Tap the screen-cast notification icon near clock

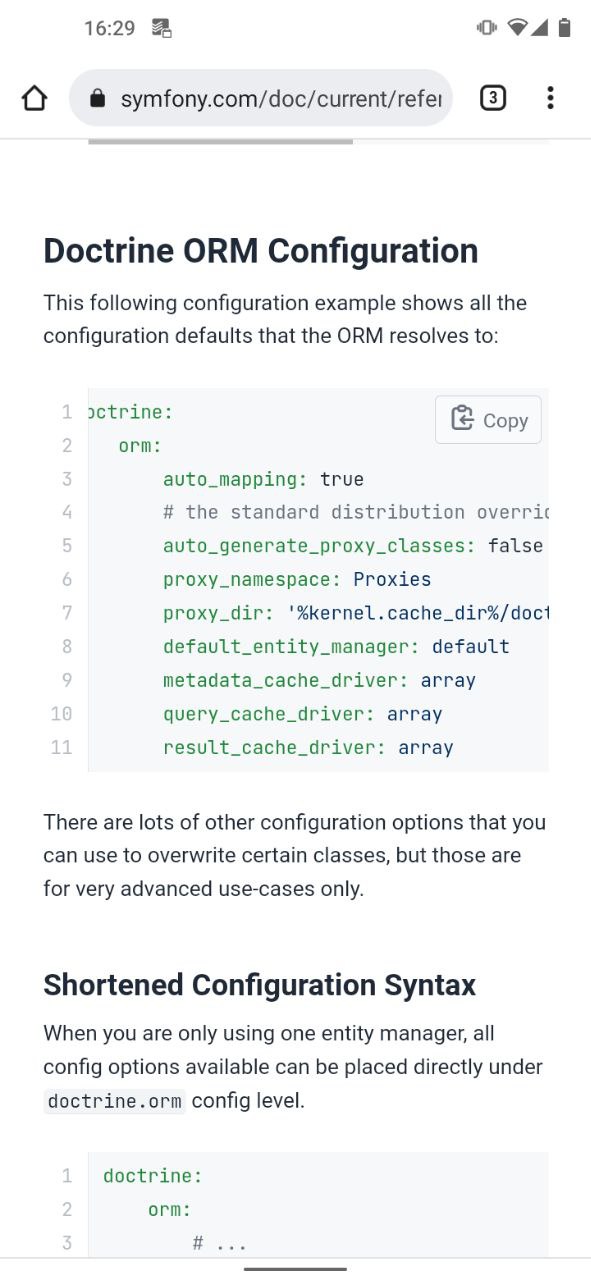pyautogui.click(x=161, y=28)
